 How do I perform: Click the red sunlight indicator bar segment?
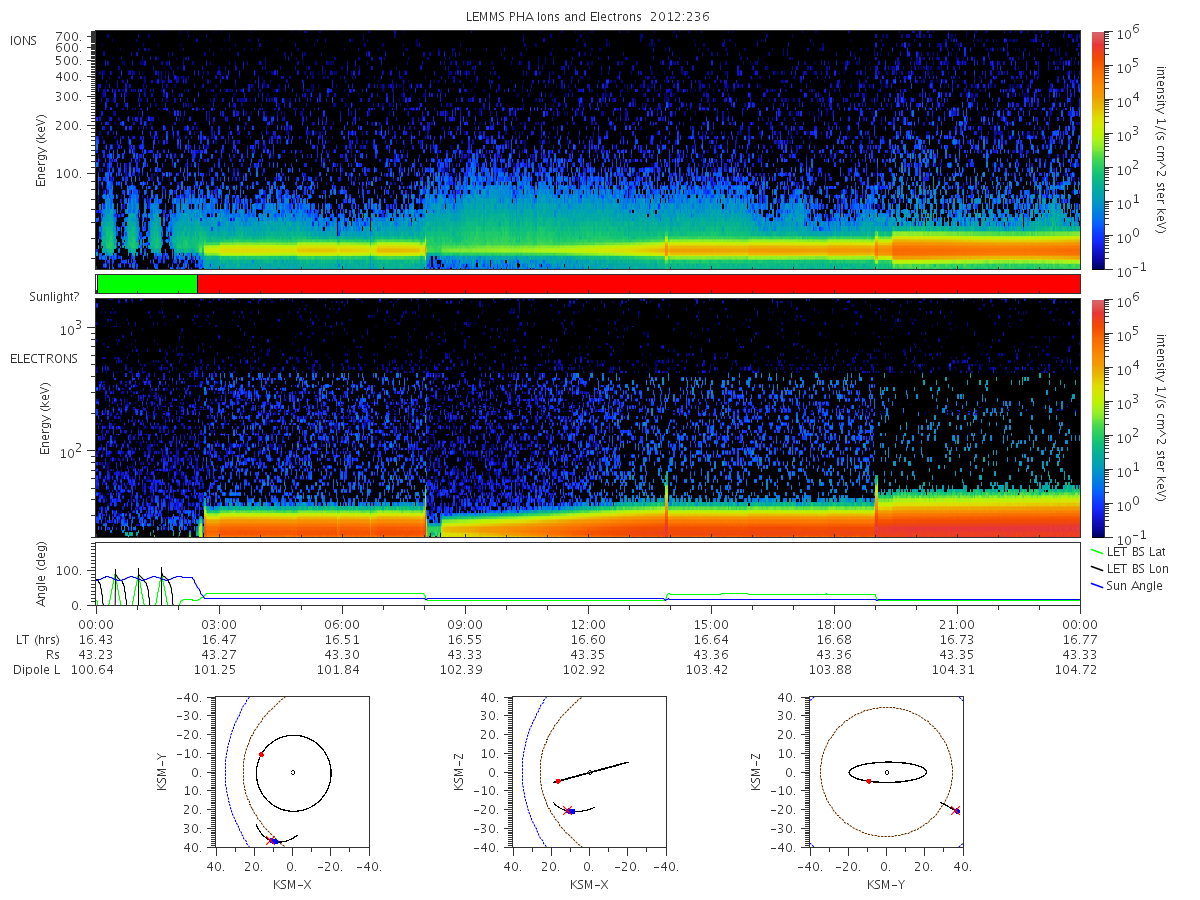638,284
